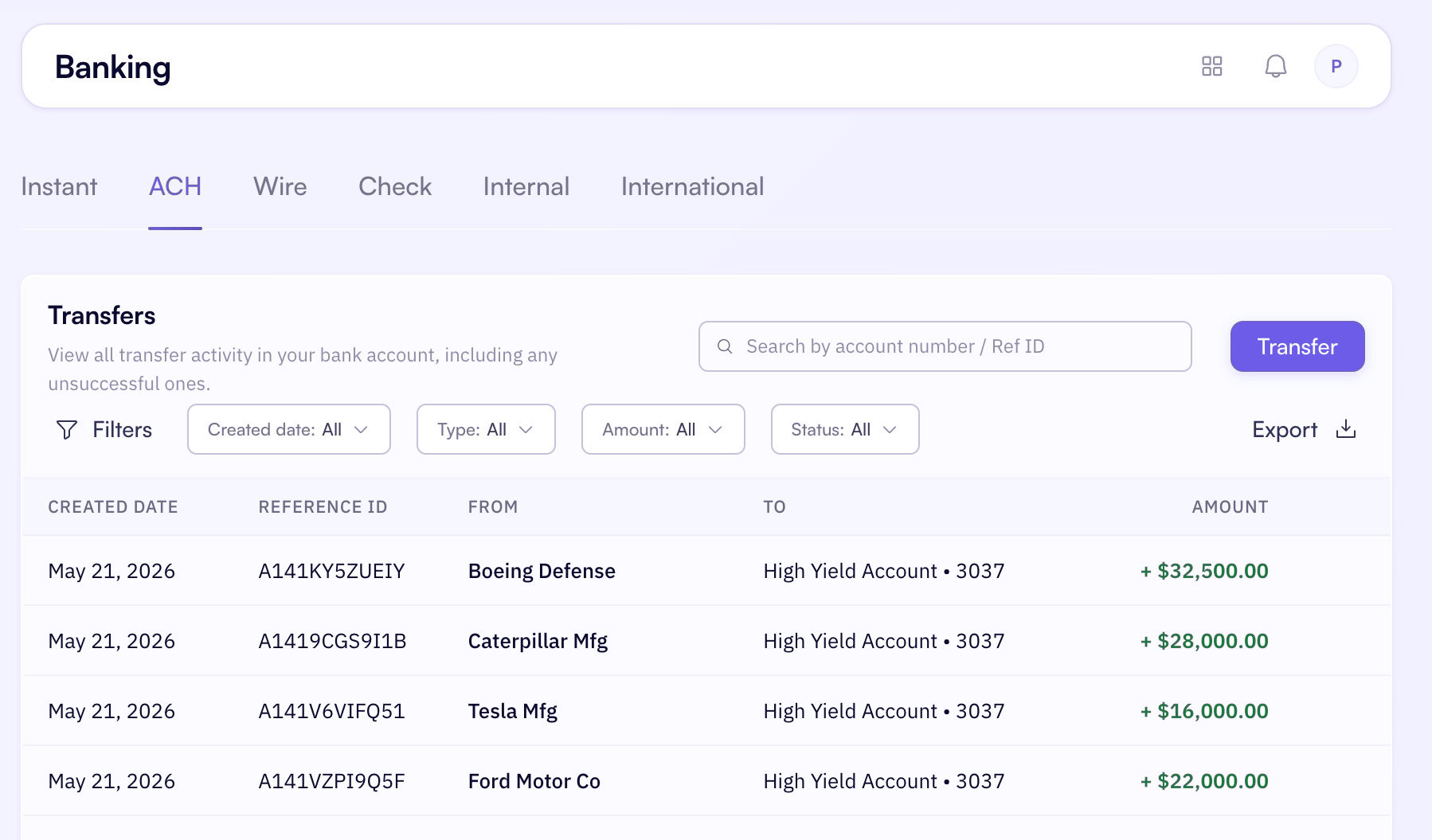Image resolution: width=1432 pixels, height=840 pixels.
Task: Click the + $22,000.00 amount
Action: 1204,781
